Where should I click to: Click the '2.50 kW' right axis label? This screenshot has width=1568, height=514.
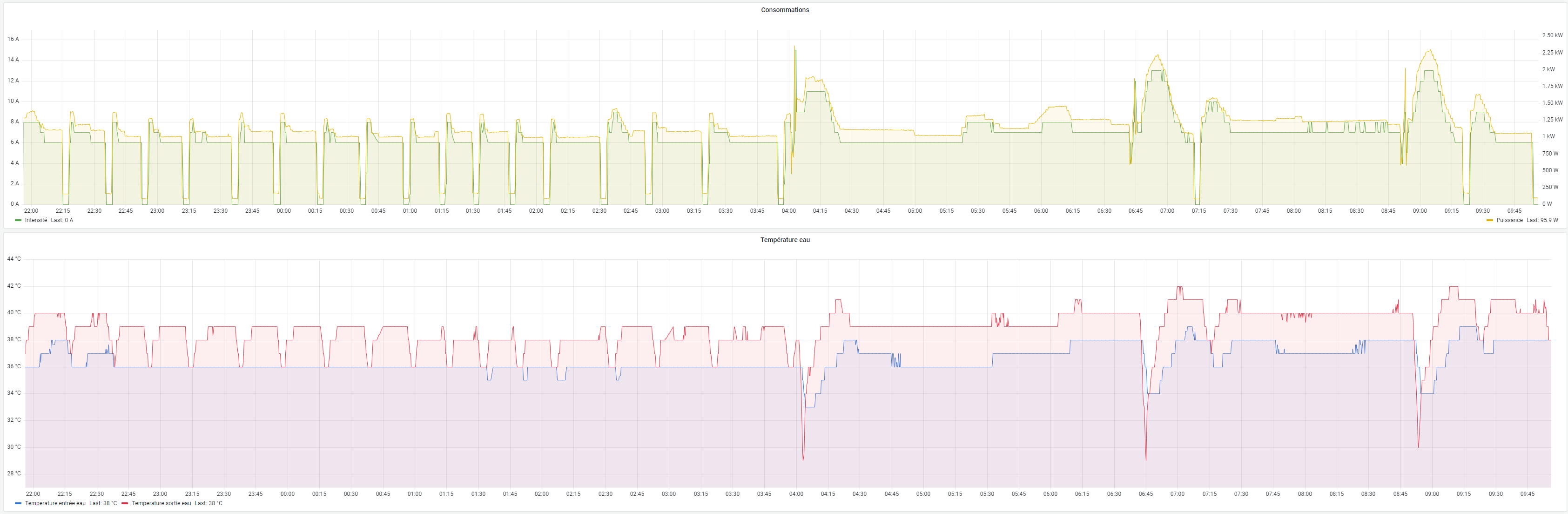coord(1552,35)
